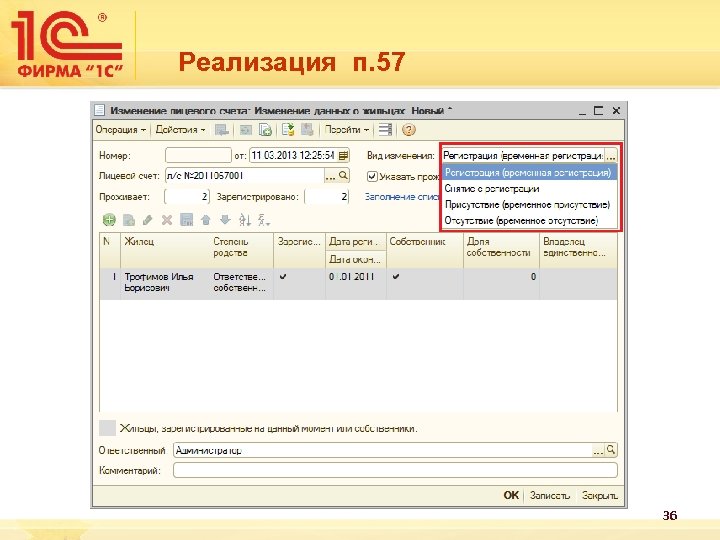
Task: Click the find in list toolbar icon
Action: [222, 130]
